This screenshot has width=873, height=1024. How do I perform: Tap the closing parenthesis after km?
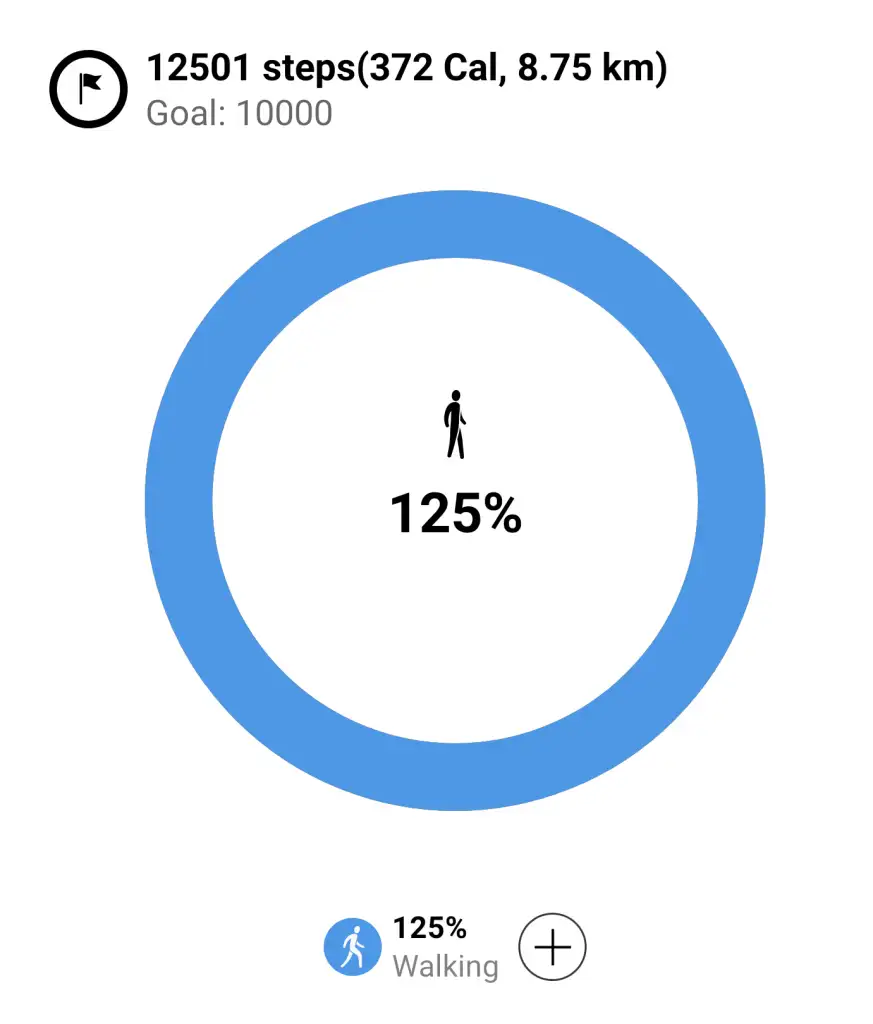[660, 68]
